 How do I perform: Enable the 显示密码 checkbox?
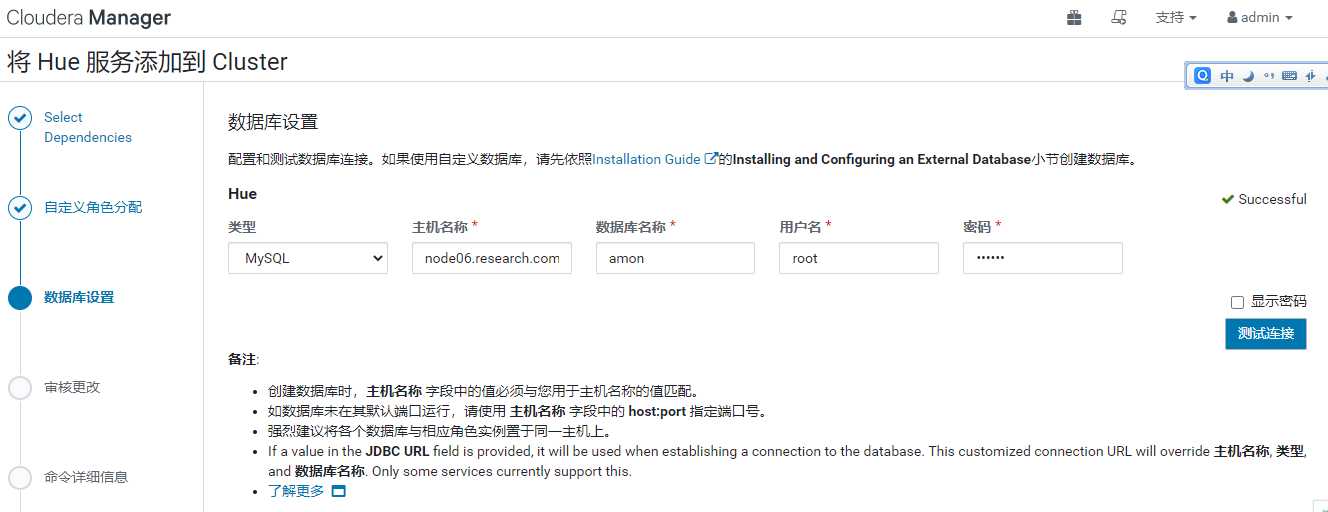point(1237,302)
